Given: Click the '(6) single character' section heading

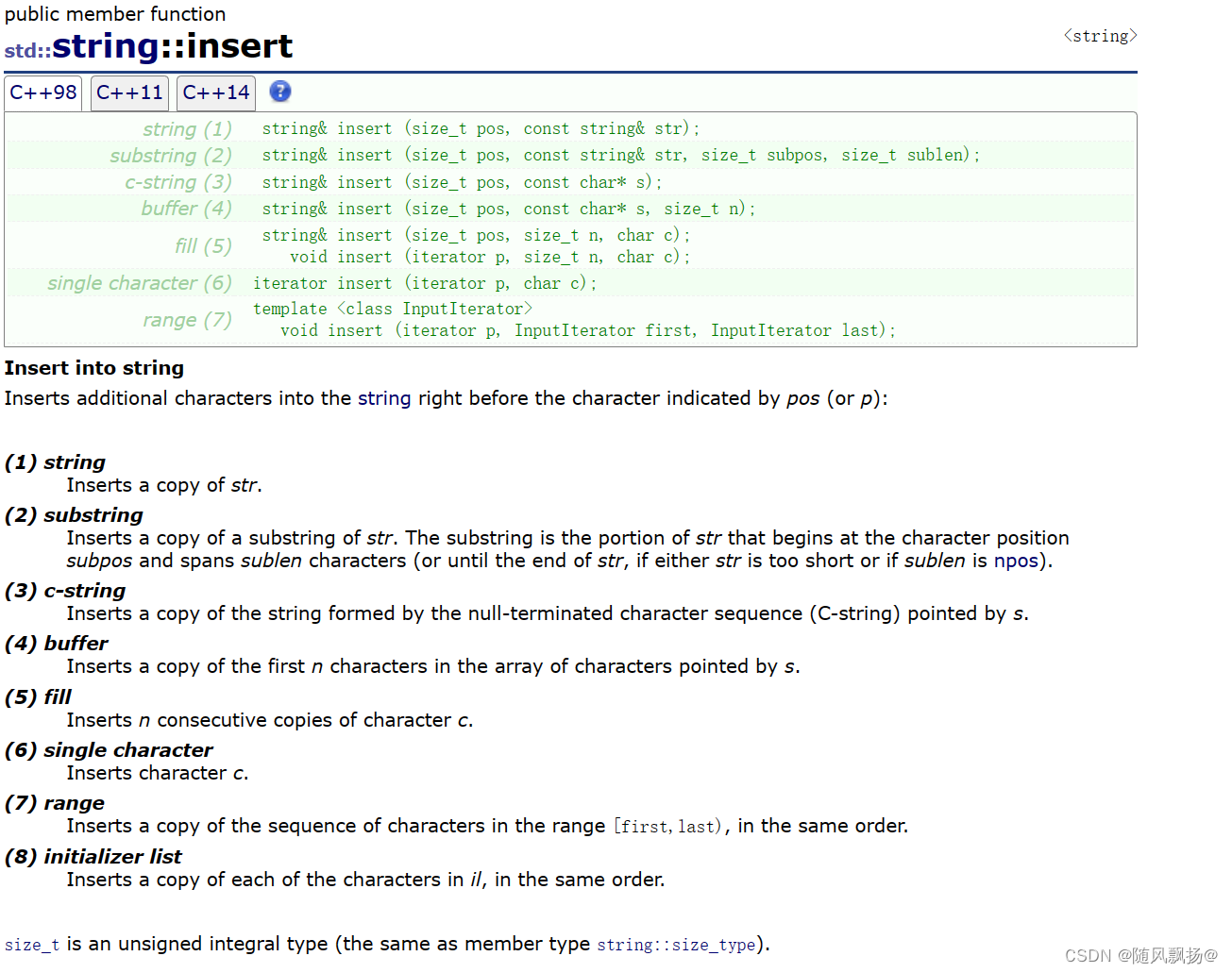Looking at the screenshot, I should (x=109, y=750).
